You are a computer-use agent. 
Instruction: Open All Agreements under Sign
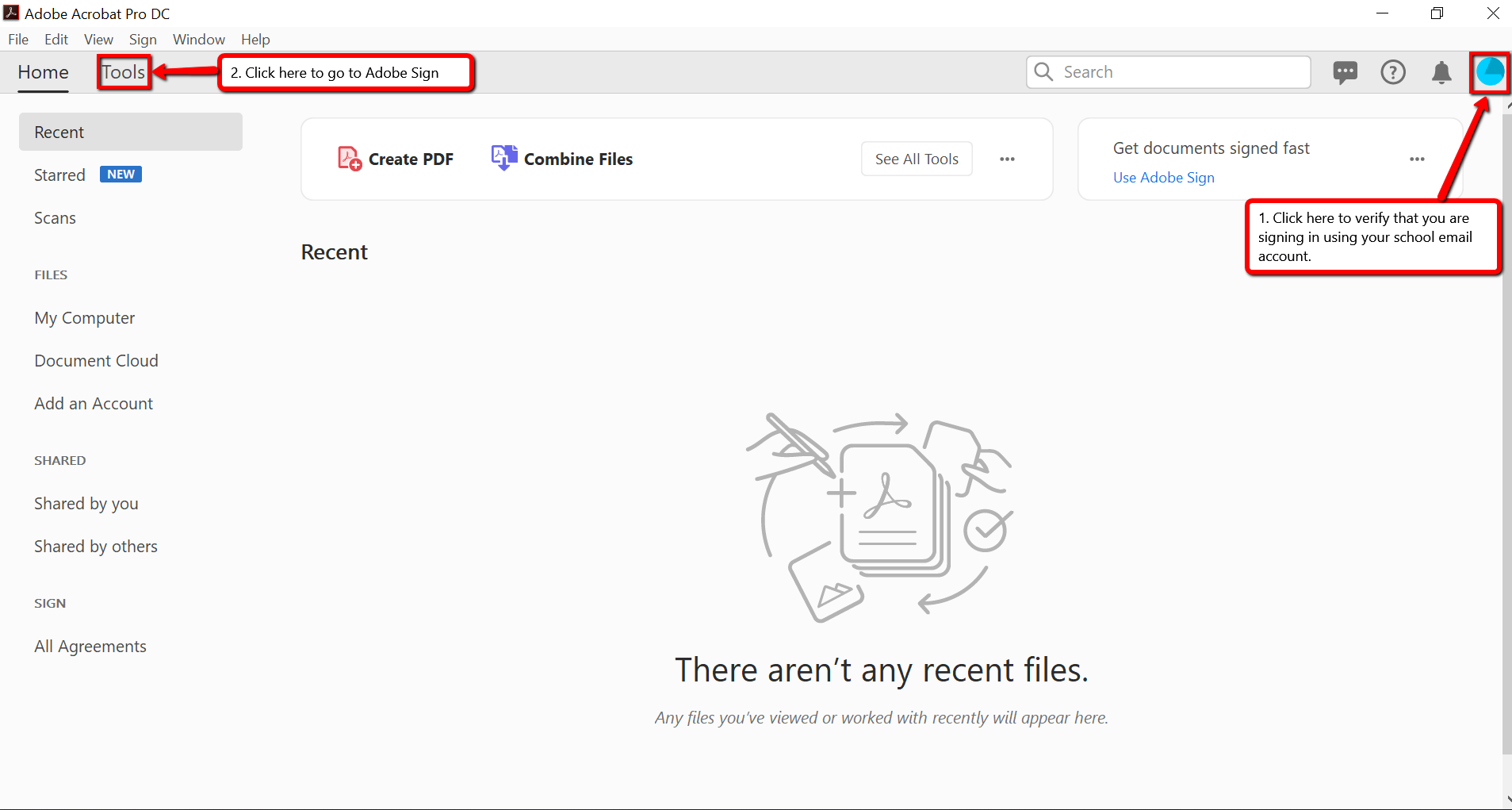coord(90,647)
